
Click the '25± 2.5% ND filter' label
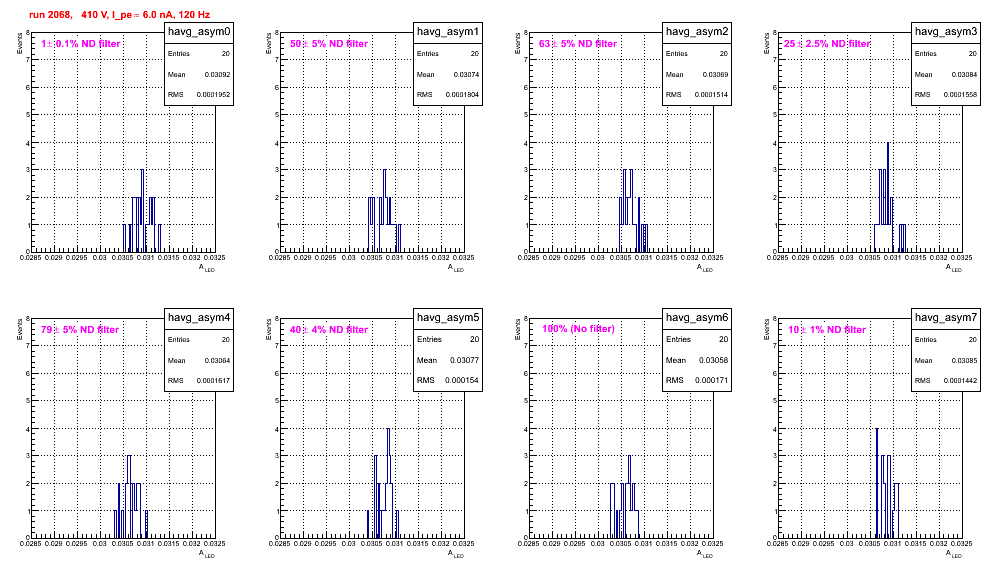point(826,44)
